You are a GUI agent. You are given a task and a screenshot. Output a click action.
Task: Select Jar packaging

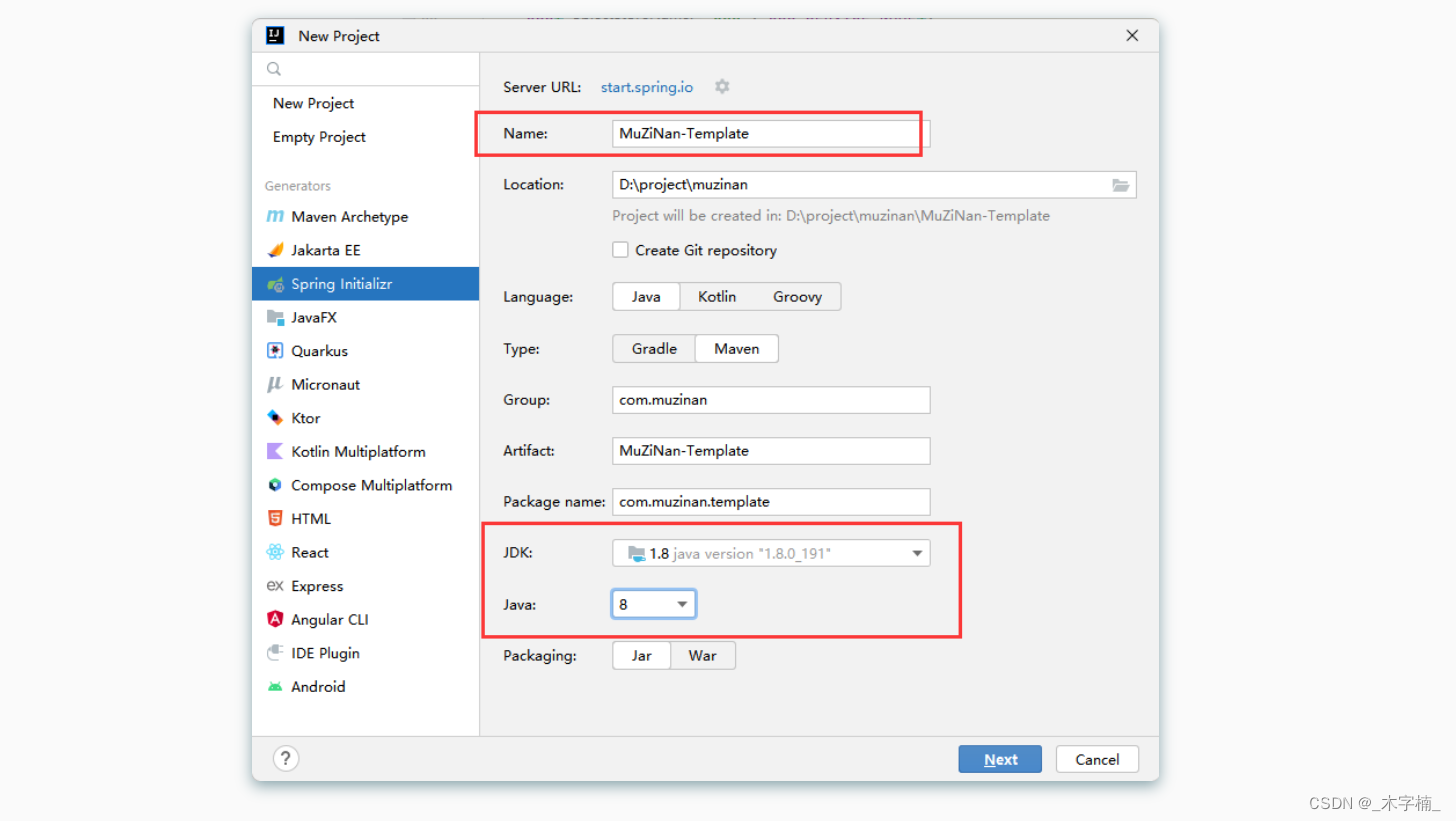click(642, 656)
